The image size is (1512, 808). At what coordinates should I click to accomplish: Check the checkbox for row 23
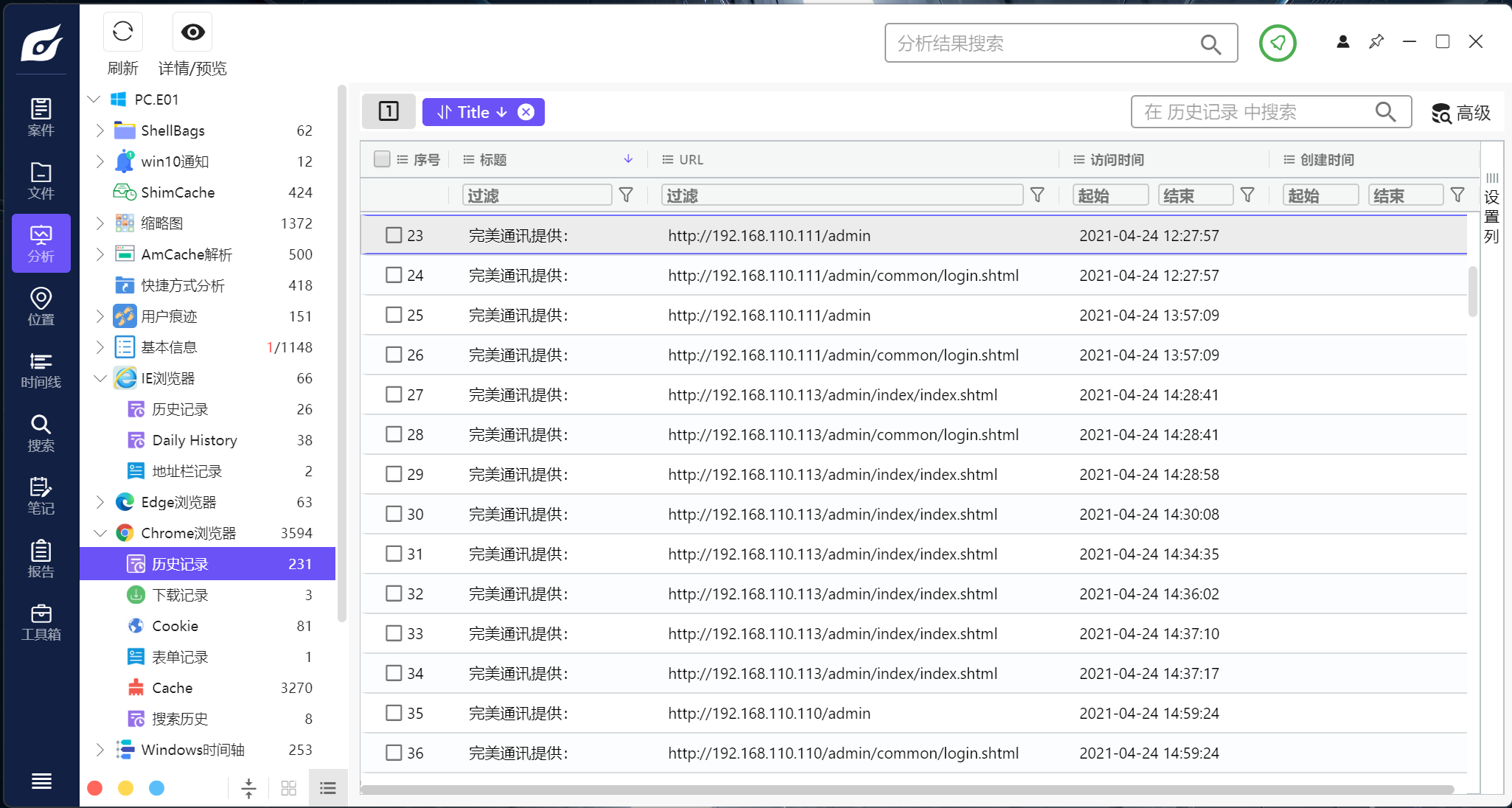tap(394, 235)
